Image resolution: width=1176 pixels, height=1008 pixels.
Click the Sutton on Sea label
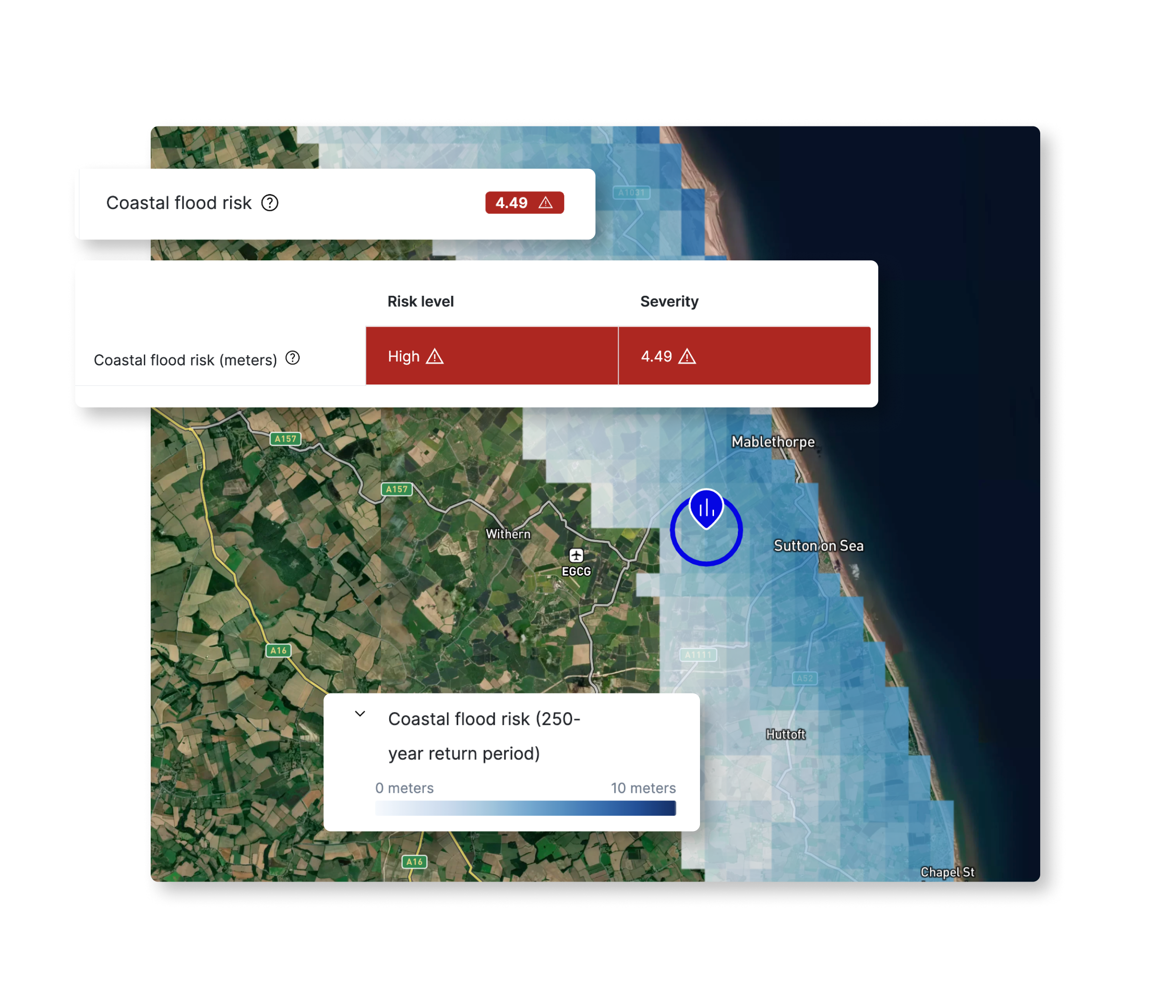818,546
